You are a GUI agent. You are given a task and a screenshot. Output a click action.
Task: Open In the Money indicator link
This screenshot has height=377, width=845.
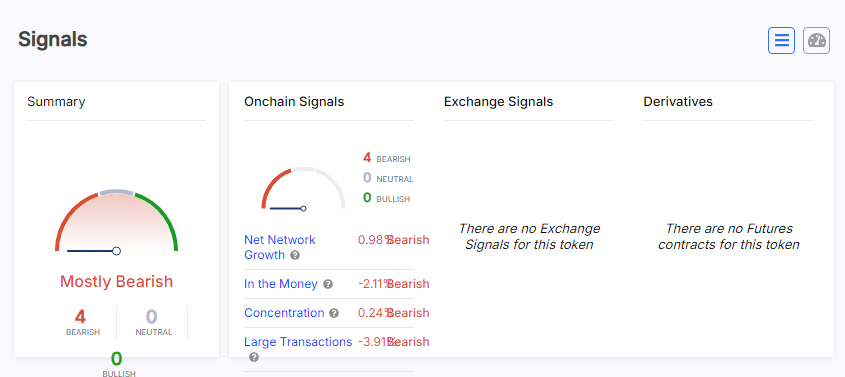point(281,284)
